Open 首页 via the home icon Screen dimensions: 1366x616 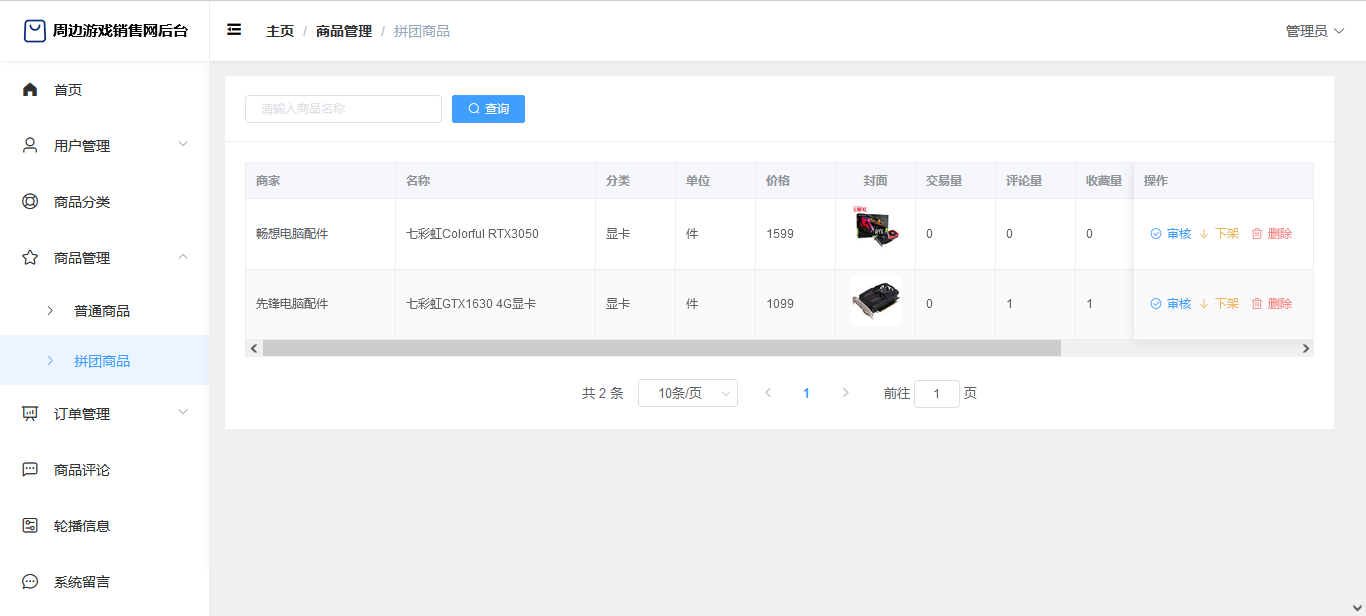[x=30, y=90]
